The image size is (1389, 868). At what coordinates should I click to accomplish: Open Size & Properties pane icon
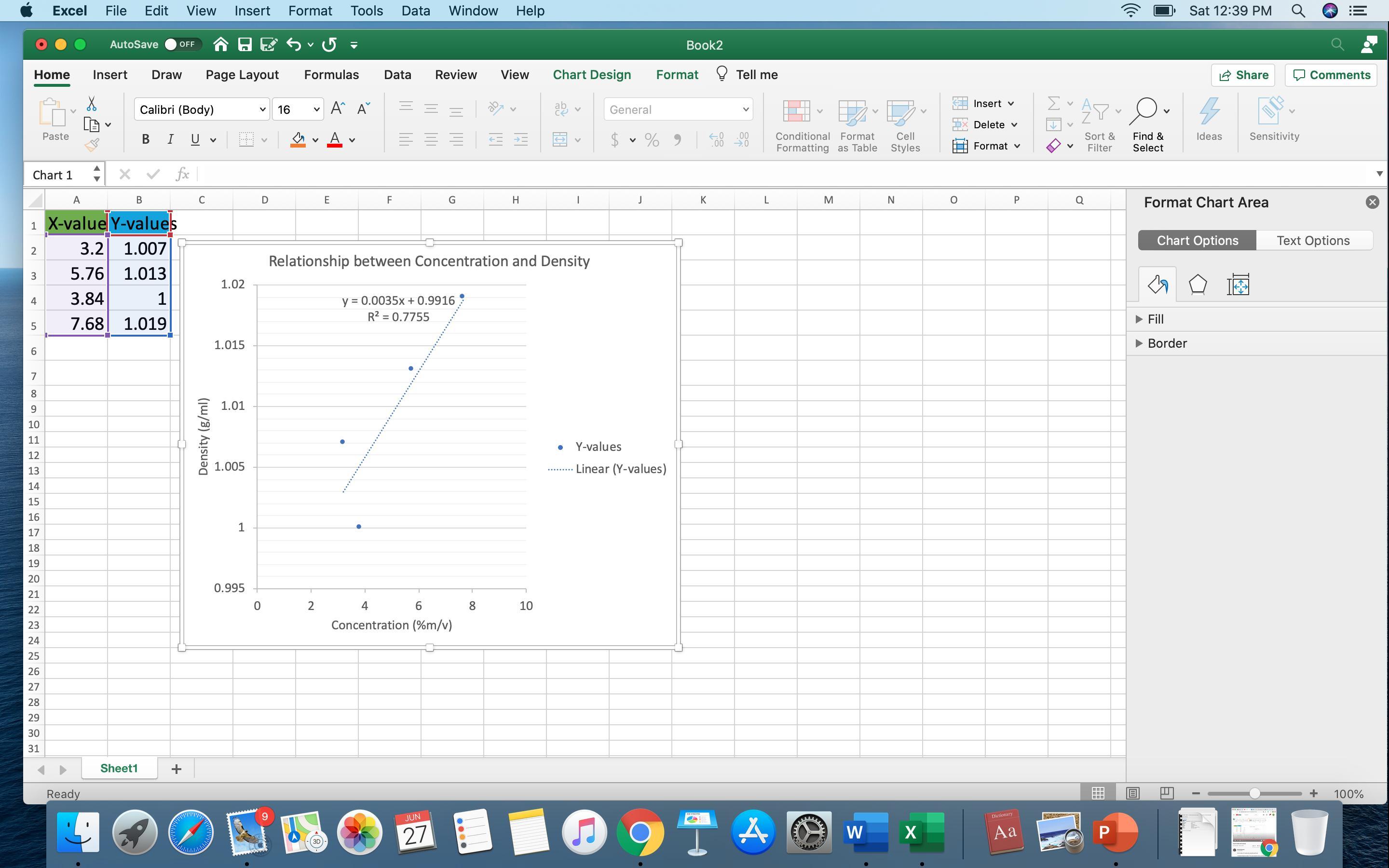pyautogui.click(x=1238, y=285)
